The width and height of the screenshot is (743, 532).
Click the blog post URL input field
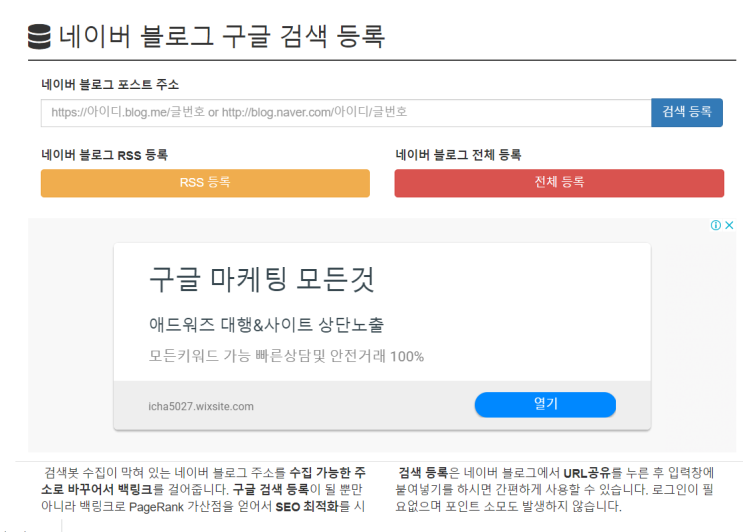(346, 113)
